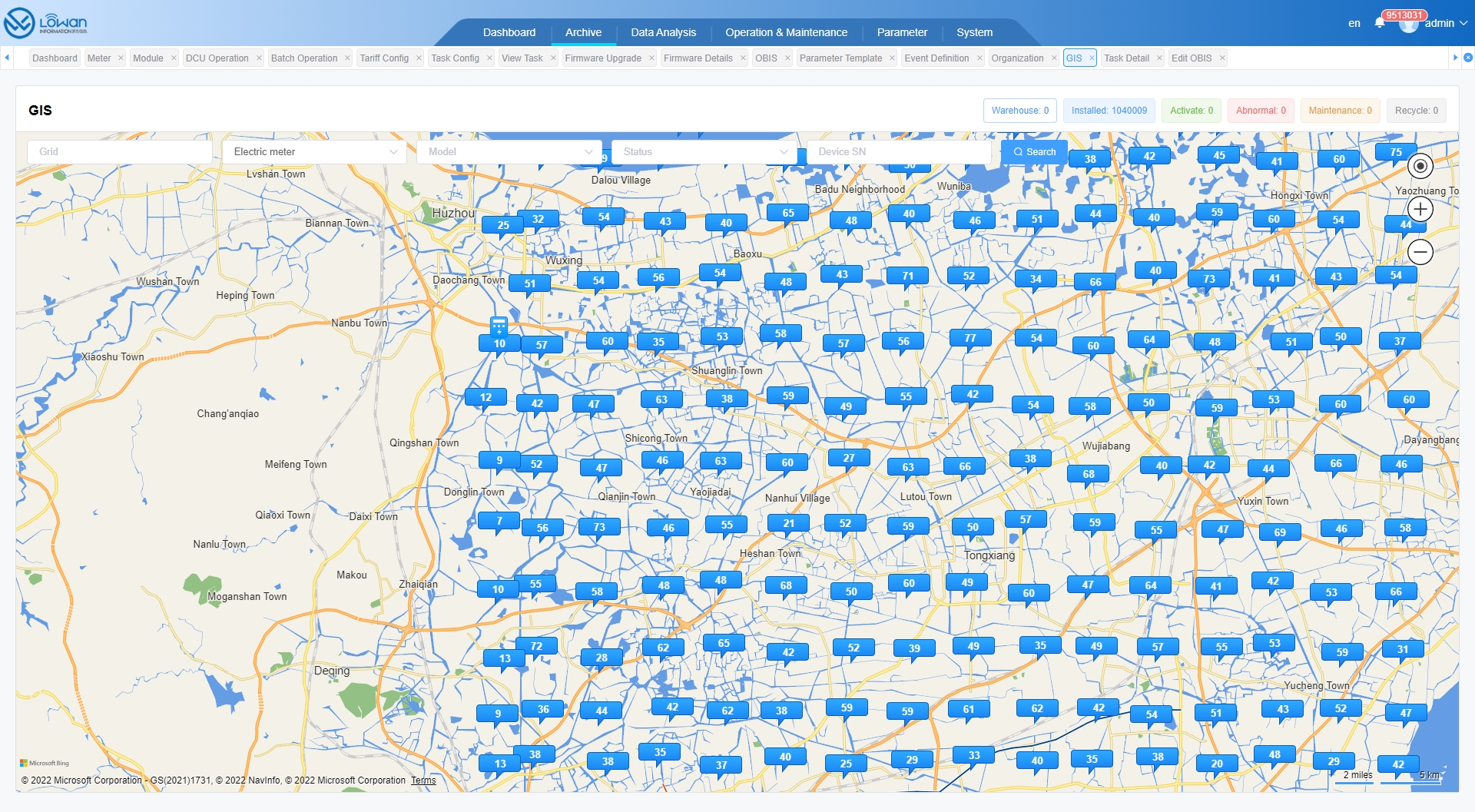Switch to the Task Detail tab

pos(1126,58)
